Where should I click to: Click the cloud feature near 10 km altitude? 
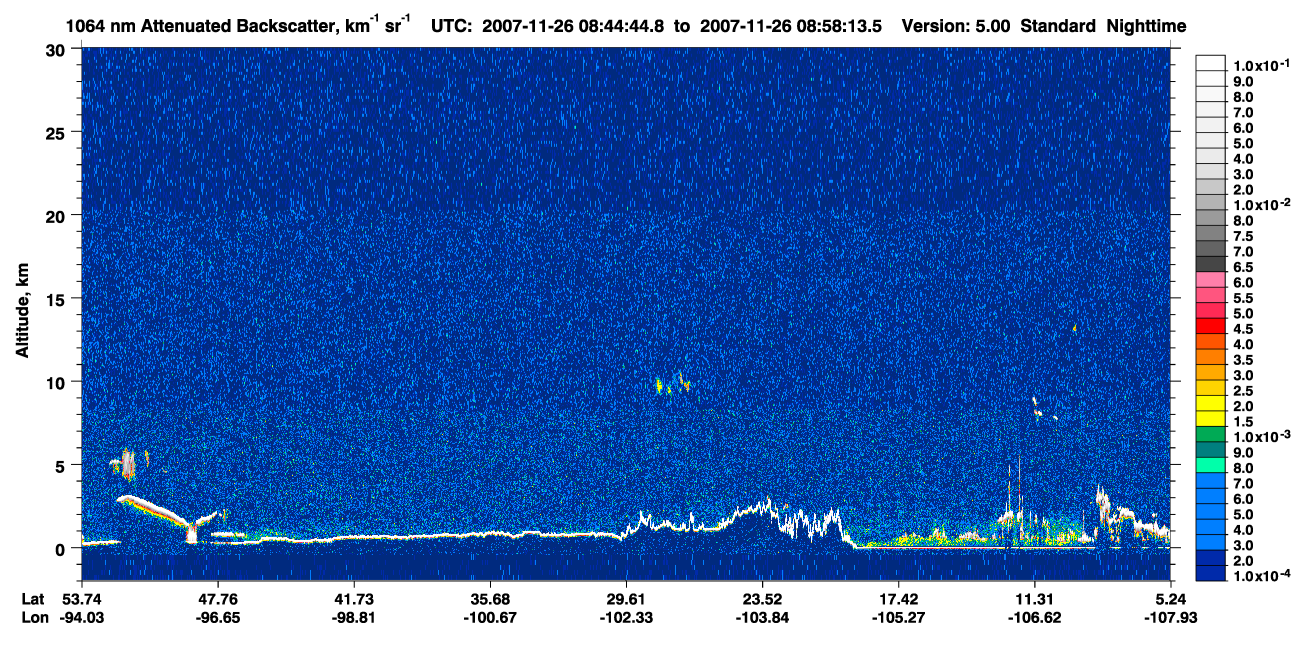(673, 383)
